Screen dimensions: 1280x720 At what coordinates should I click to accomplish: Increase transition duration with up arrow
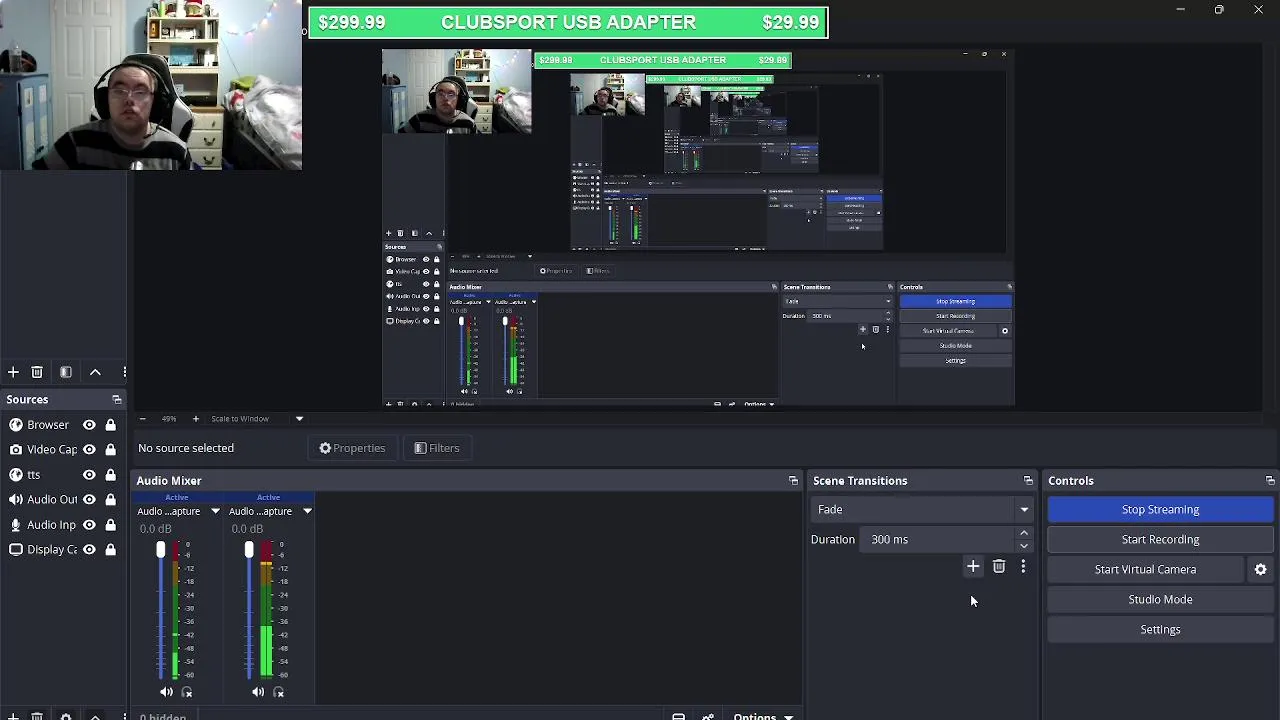pos(1023,533)
